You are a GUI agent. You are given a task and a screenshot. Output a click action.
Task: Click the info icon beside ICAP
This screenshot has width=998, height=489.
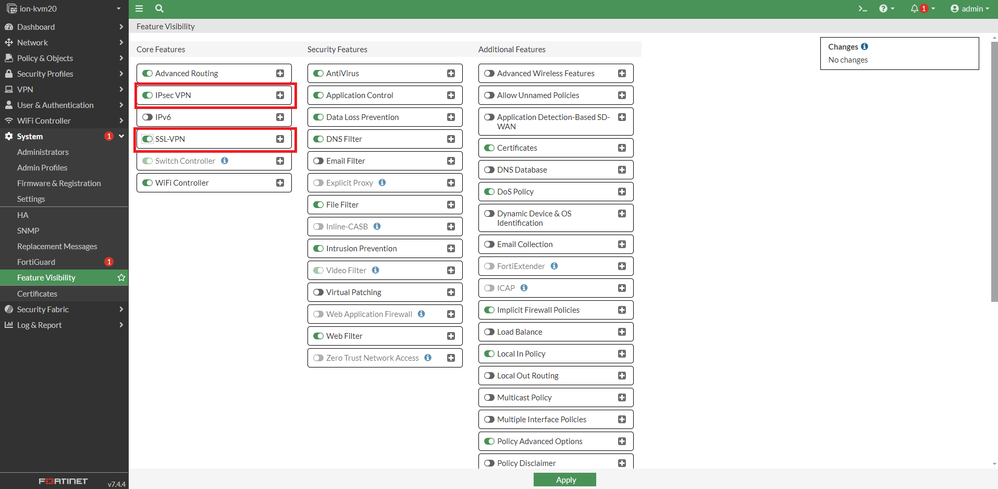524,288
